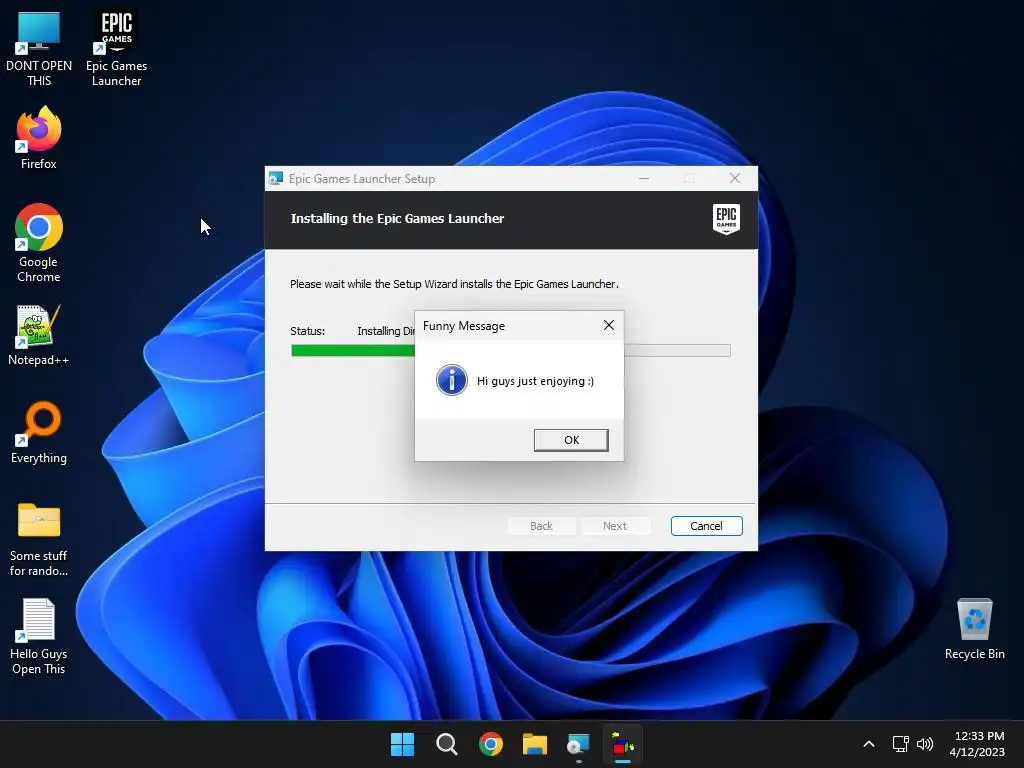Screen dimensions: 1024x768
Task: Click 'Installing the Epic Games Launcher' heading
Action: [x=397, y=219]
